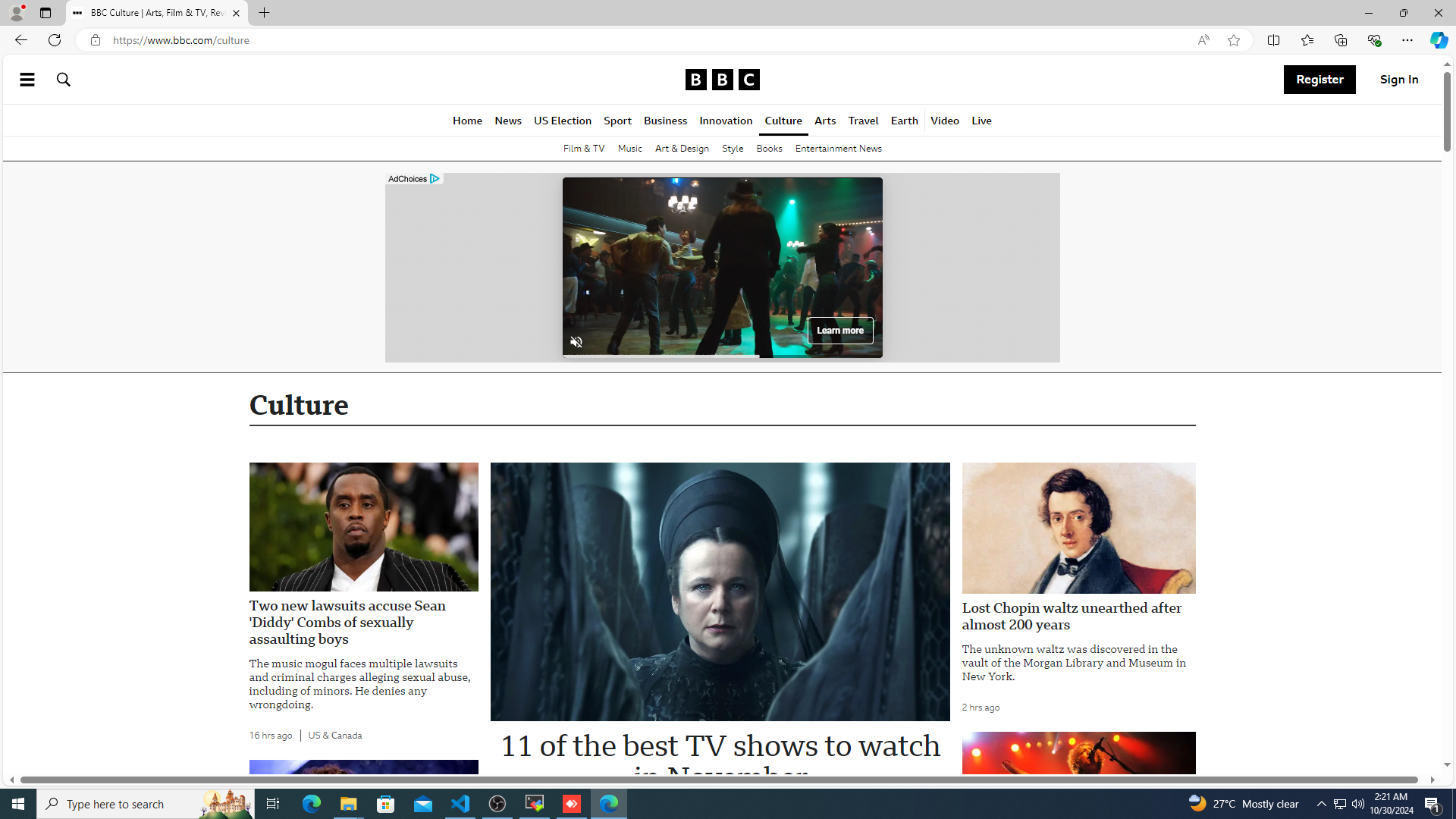The width and height of the screenshot is (1456, 819).
Task: Open the Collections panel
Action: point(1340,40)
